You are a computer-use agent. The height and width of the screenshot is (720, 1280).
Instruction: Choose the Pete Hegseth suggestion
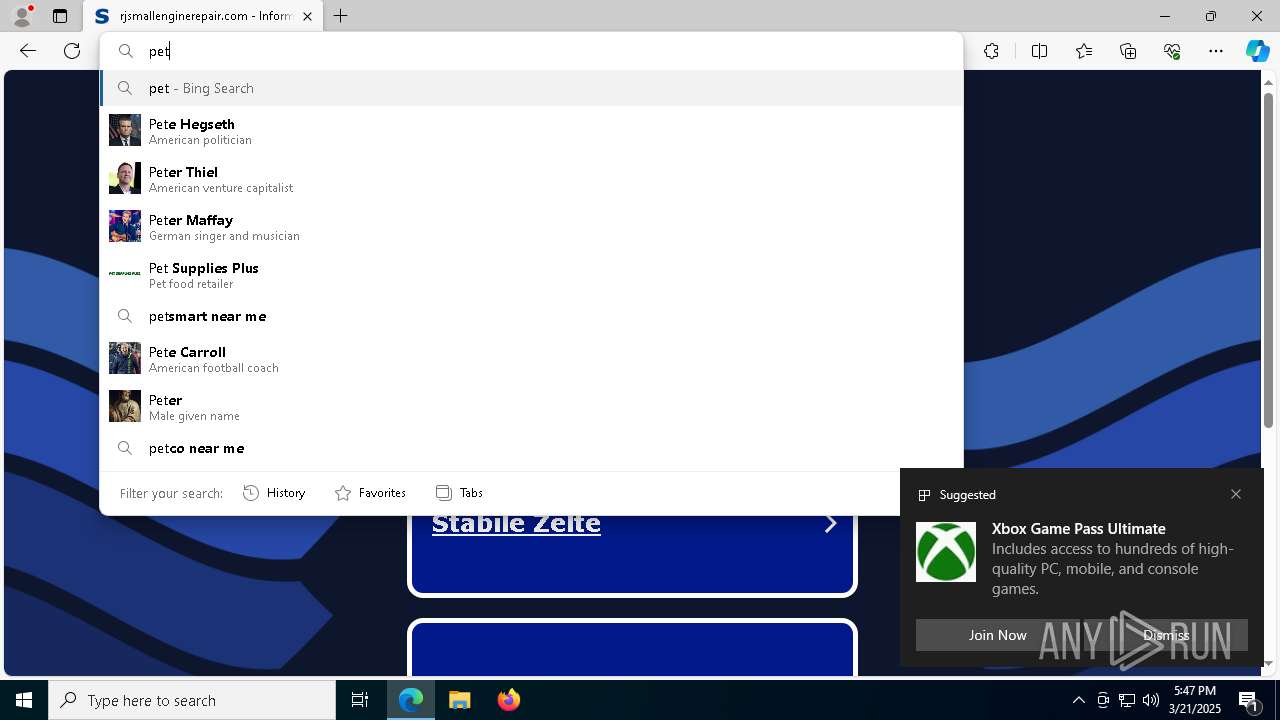(531, 130)
